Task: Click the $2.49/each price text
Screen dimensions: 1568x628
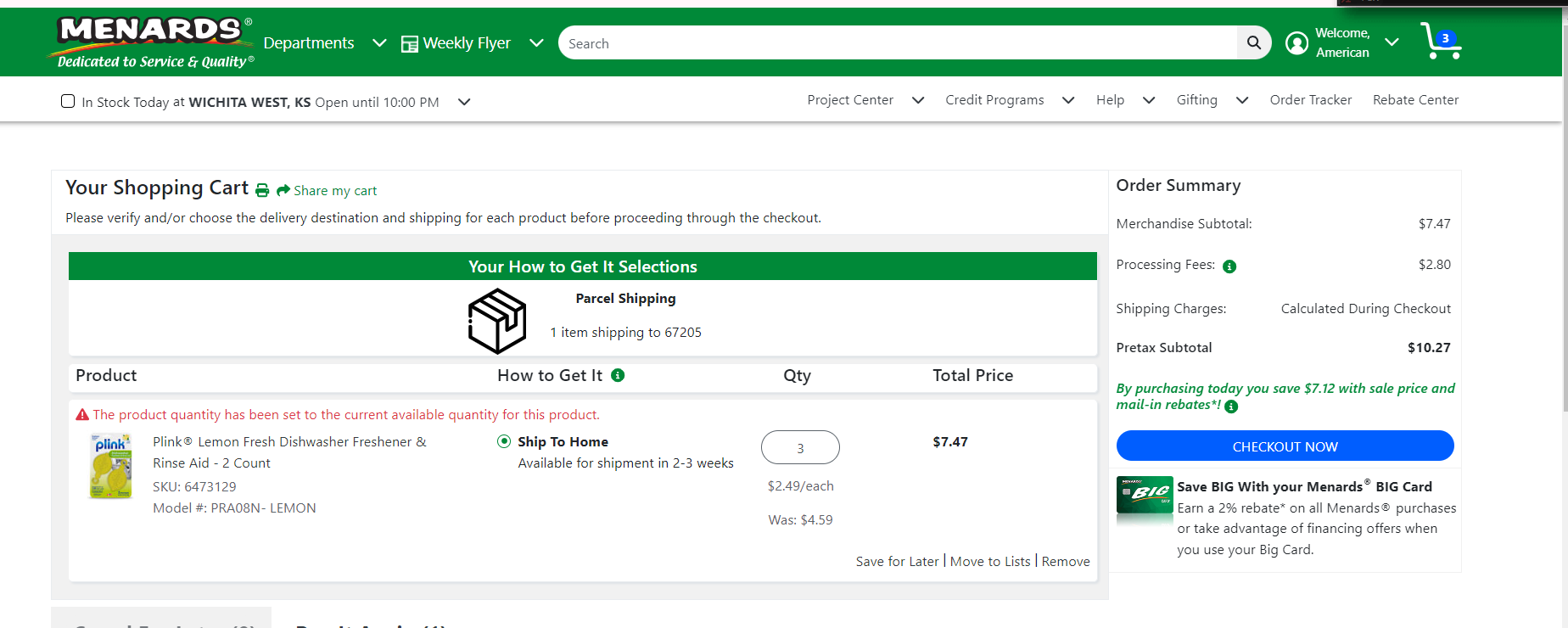Action: tap(800, 486)
